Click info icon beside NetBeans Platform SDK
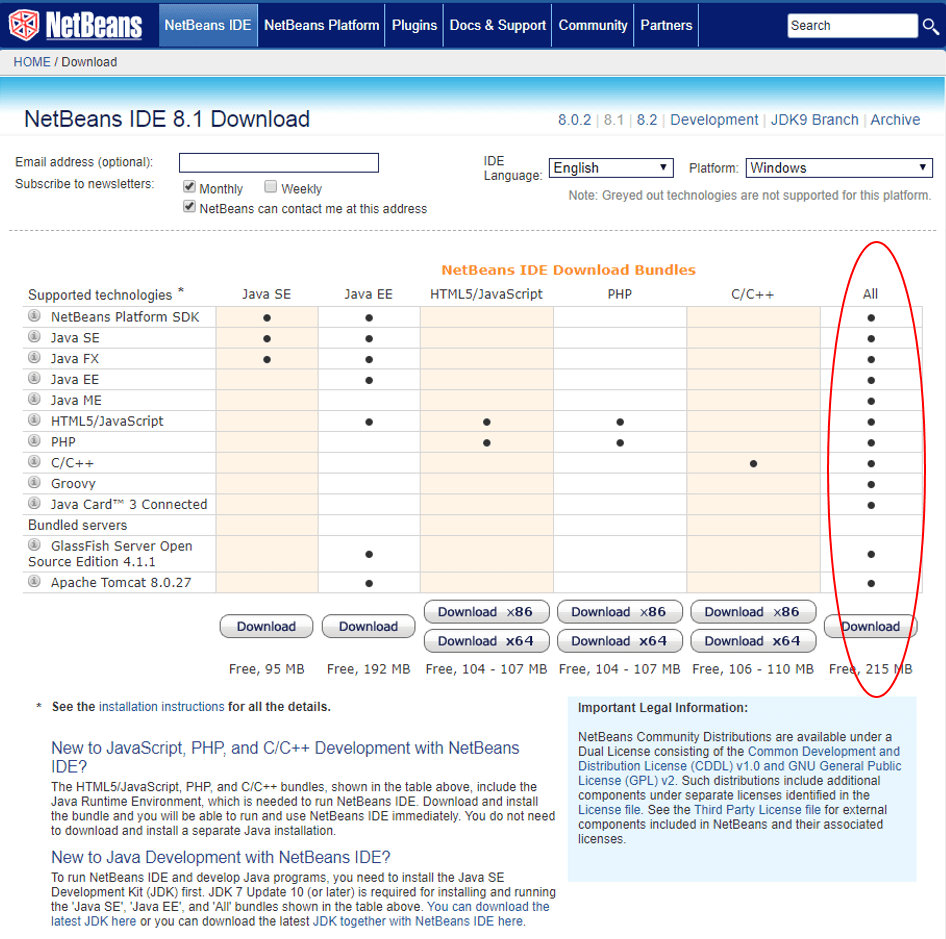 click(x=35, y=316)
